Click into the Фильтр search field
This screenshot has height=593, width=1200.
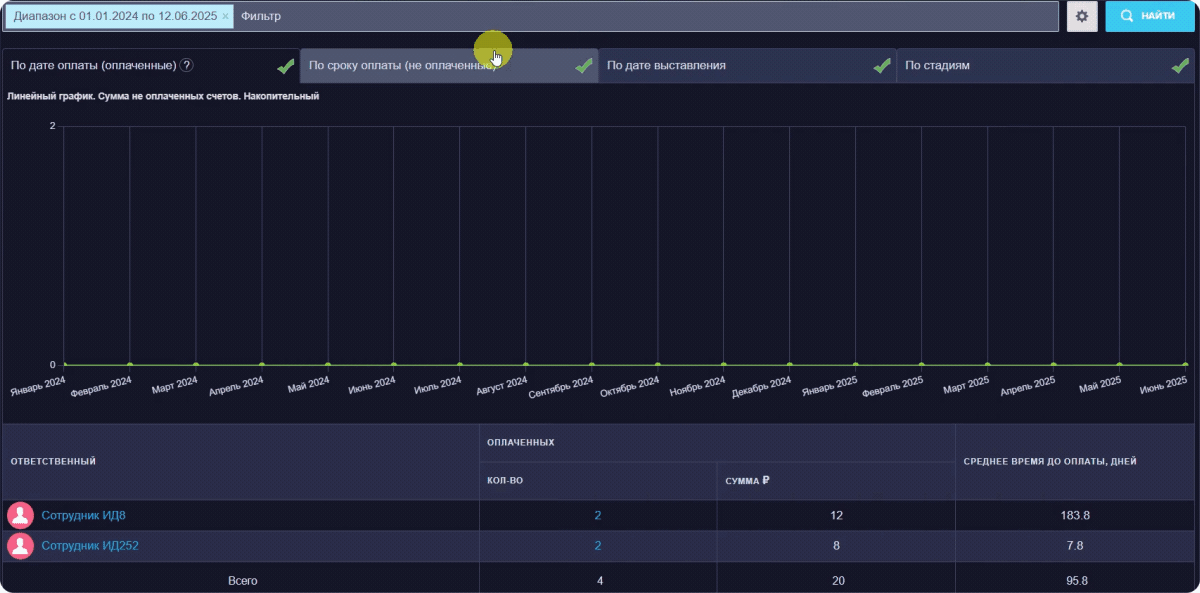[640, 17]
